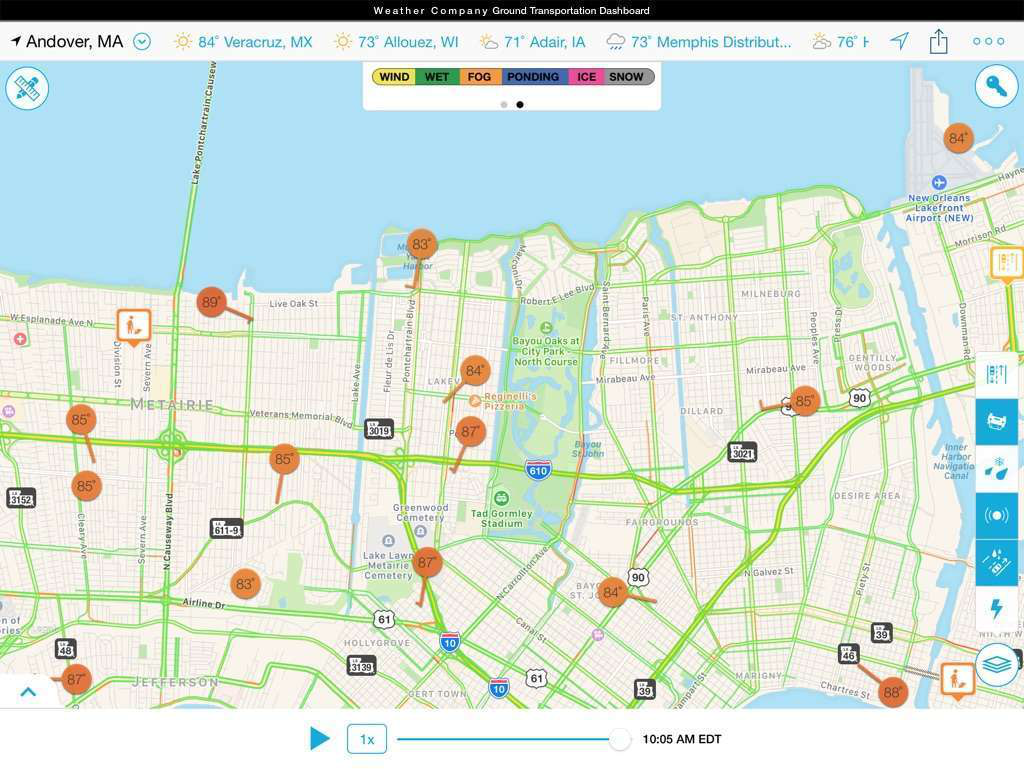The width and height of the screenshot is (1024, 769).
Task: Select the 89° temperature pin near Live Oak St
Action: click(211, 302)
